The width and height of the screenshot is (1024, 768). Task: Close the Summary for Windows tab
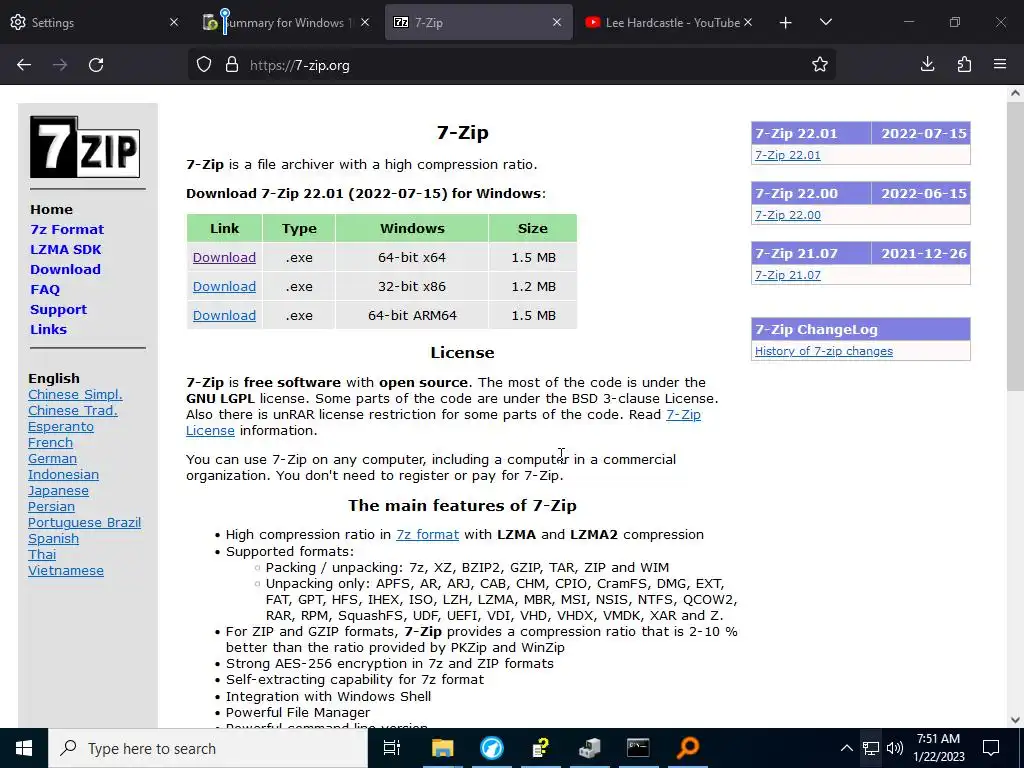[365, 22]
